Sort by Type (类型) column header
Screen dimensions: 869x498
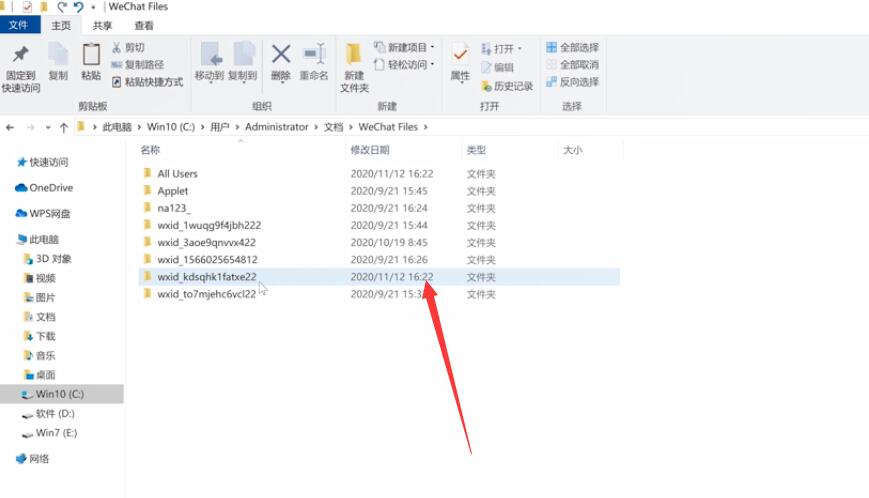click(476, 150)
